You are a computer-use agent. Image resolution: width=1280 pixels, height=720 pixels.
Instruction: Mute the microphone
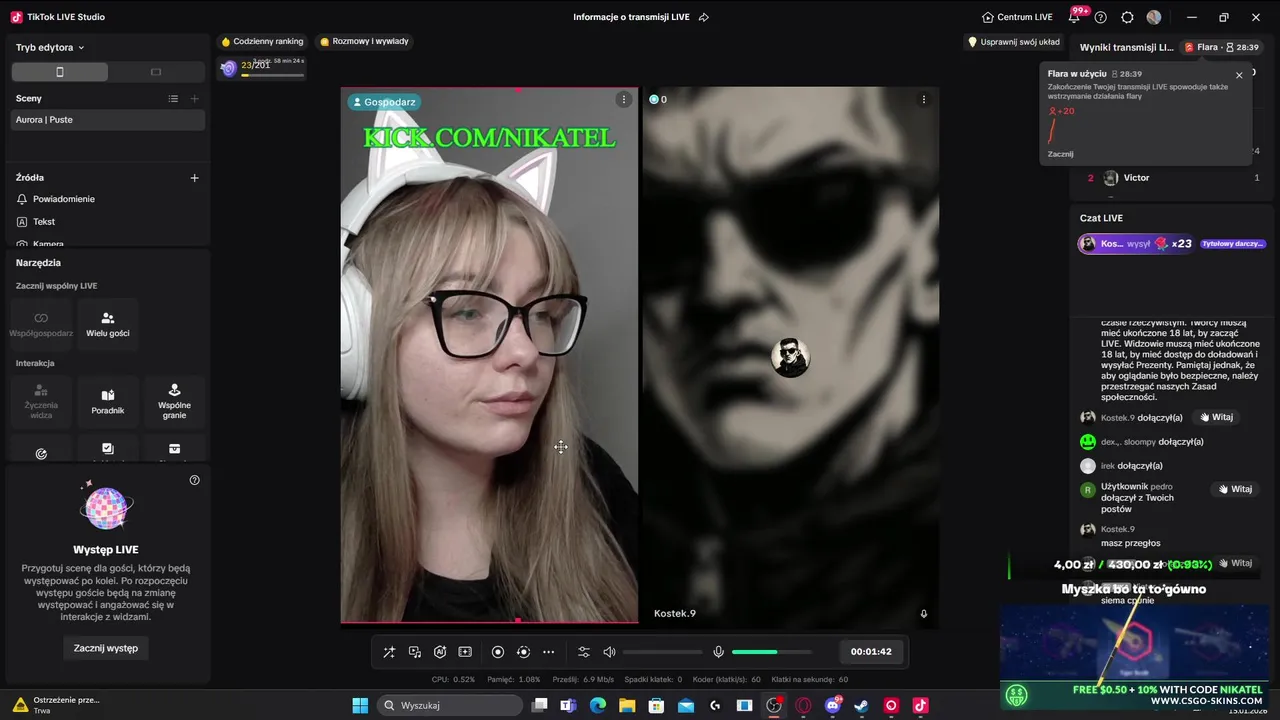pyautogui.click(x=718, y=652)
